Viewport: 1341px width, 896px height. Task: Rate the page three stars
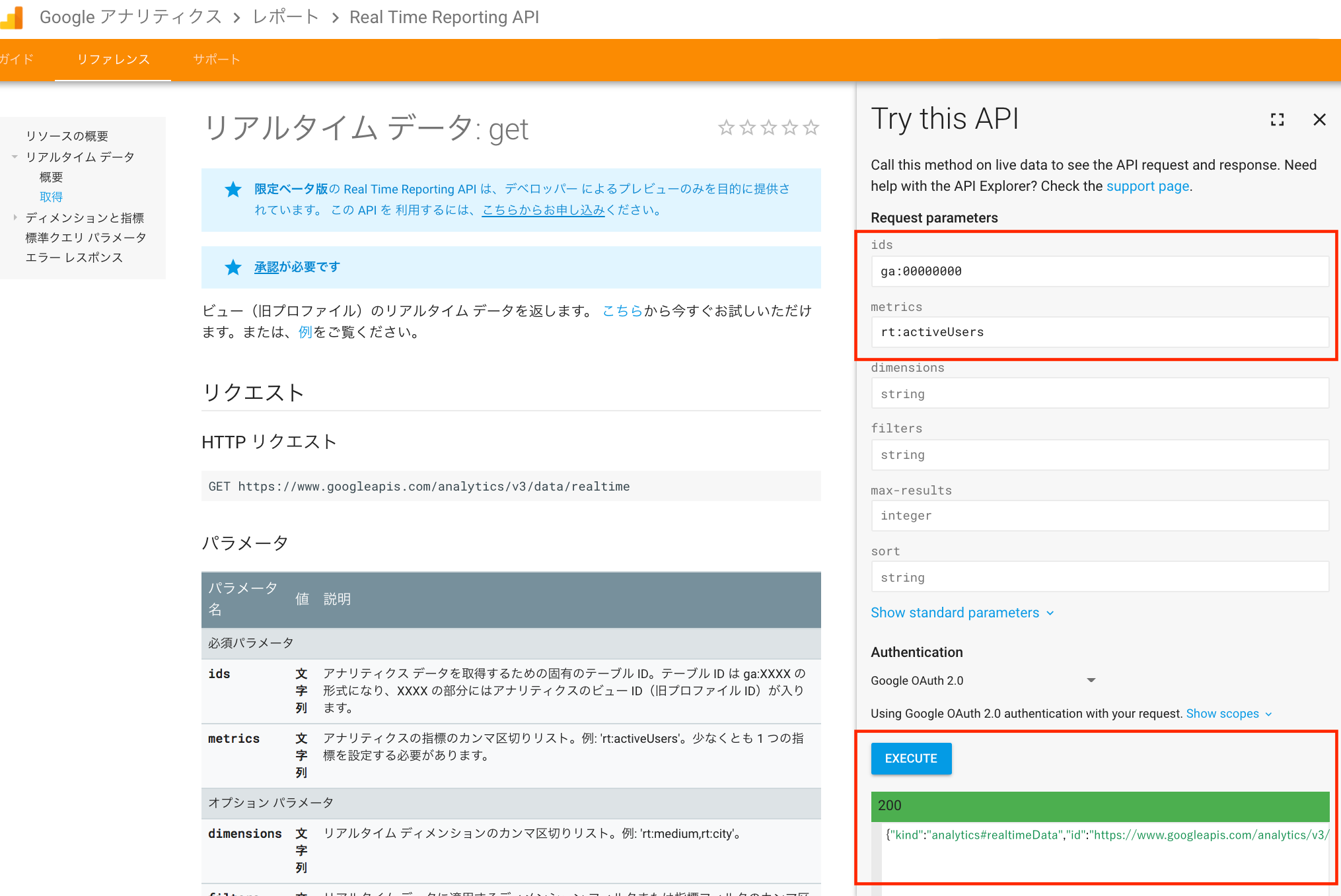[x=768, y=127]
